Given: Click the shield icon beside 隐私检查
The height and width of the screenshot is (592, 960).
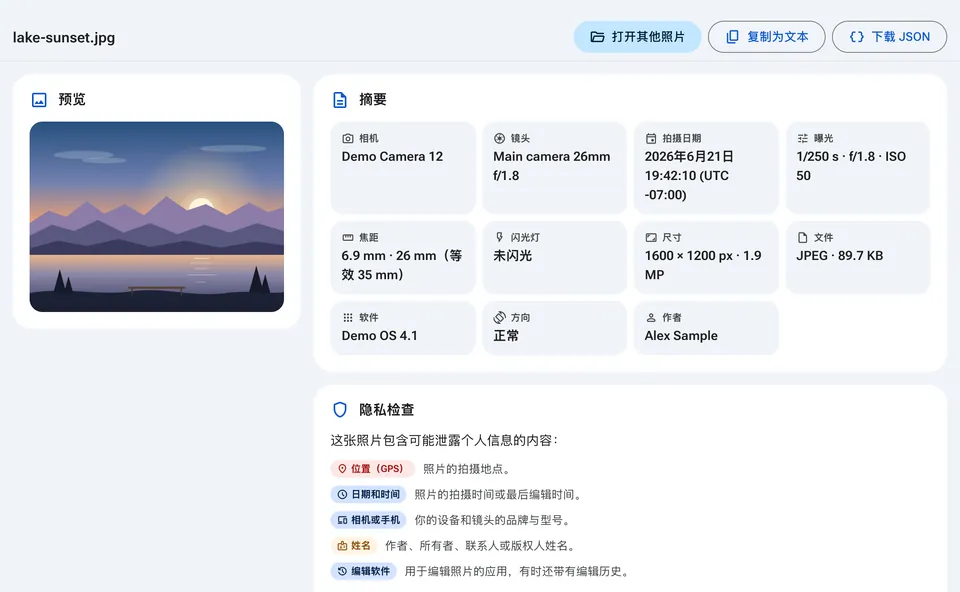Looking at the screenshot, I should (x=340, y=410).
